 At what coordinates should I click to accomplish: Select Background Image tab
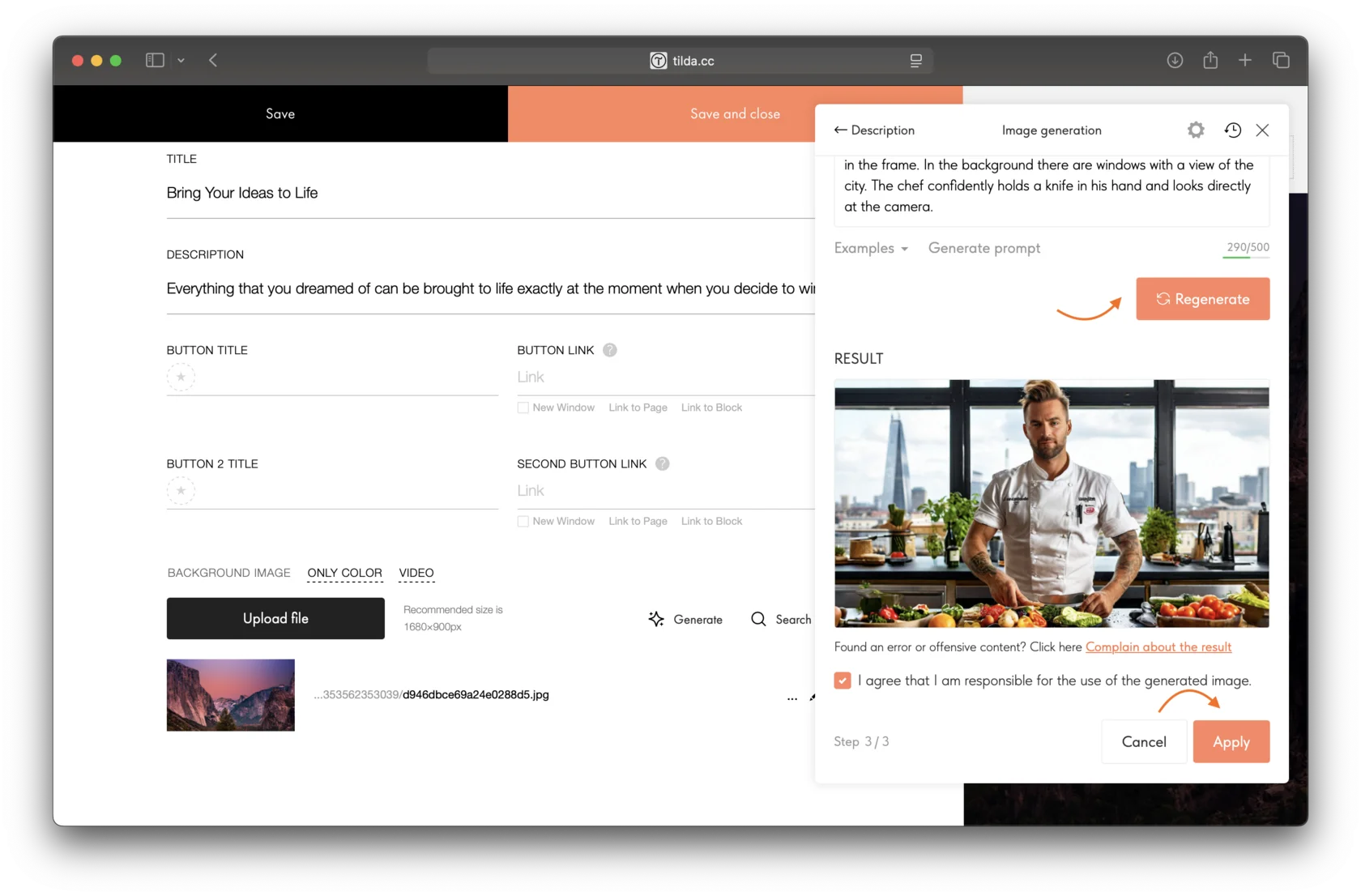(228, 573)
